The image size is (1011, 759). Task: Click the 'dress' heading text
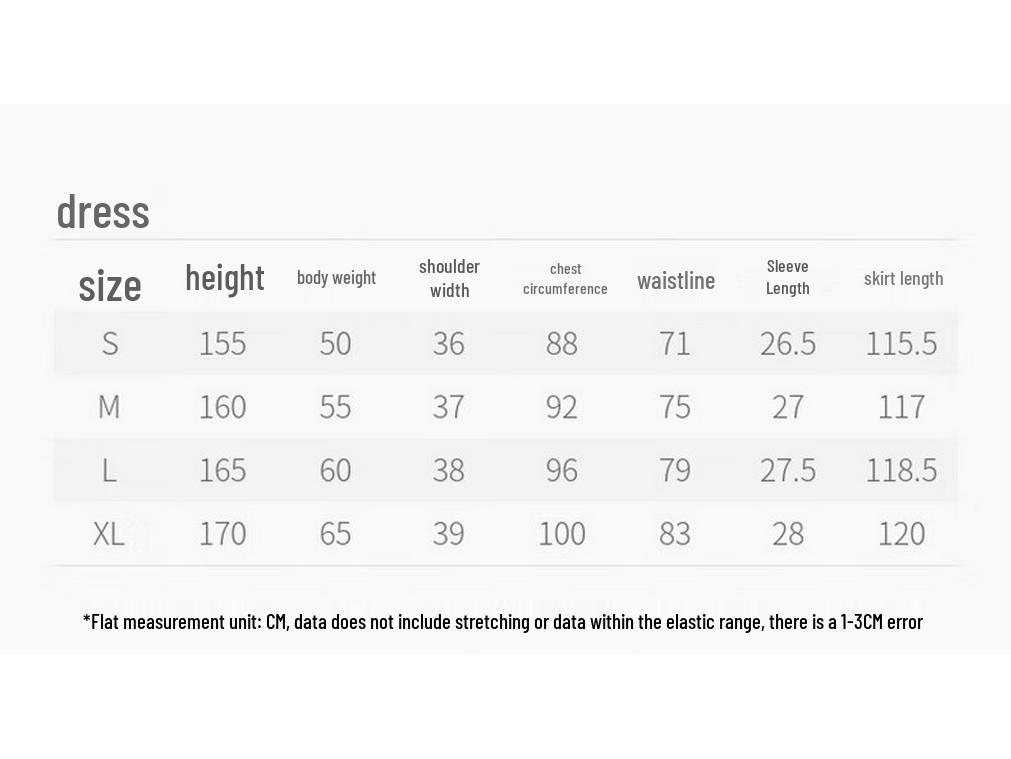click(x=103, y=212)
